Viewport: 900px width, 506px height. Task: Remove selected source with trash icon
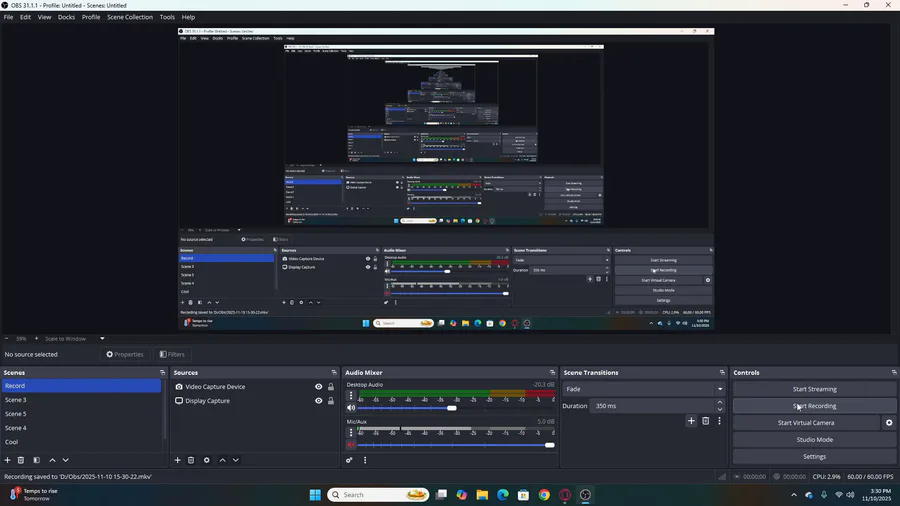click(x=191, y=460)
